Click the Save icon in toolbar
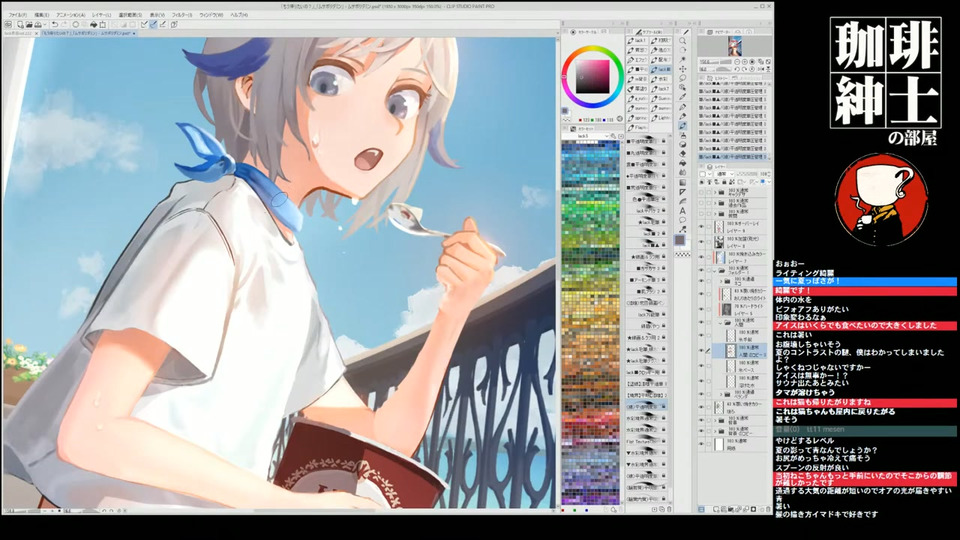 [x=38, y=25]
